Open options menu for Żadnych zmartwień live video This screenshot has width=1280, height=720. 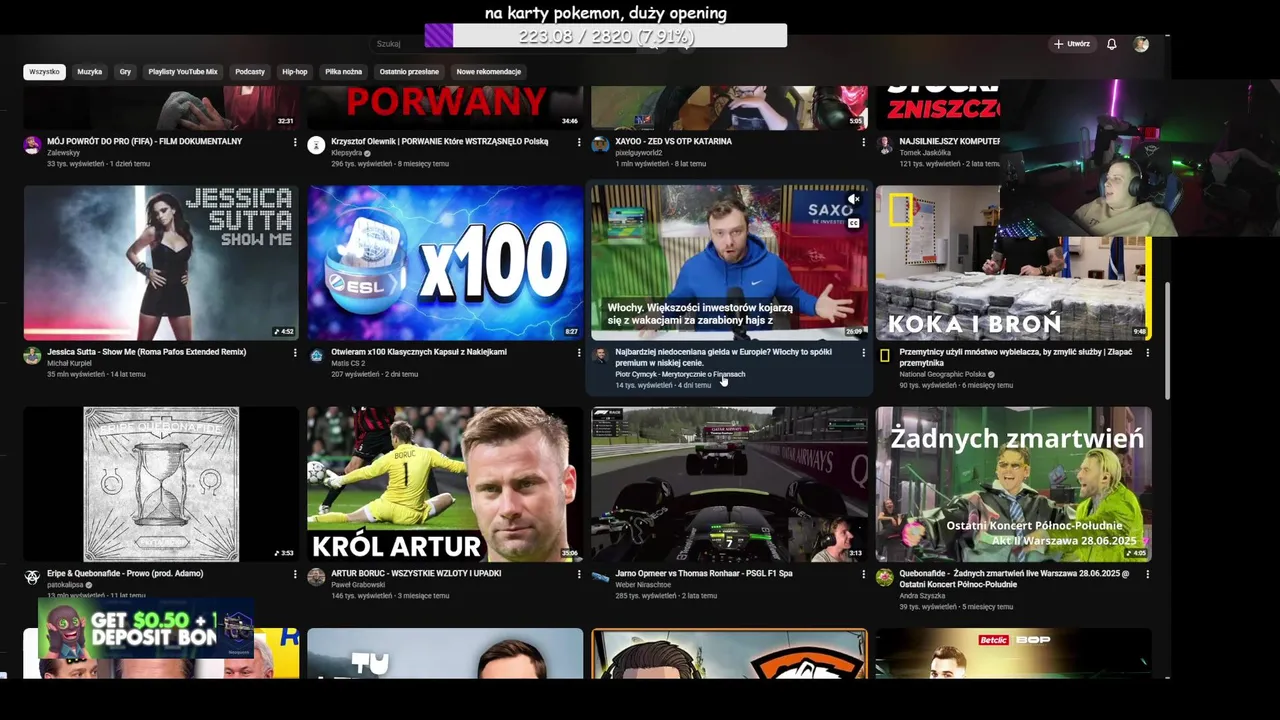coord(1147,575)
